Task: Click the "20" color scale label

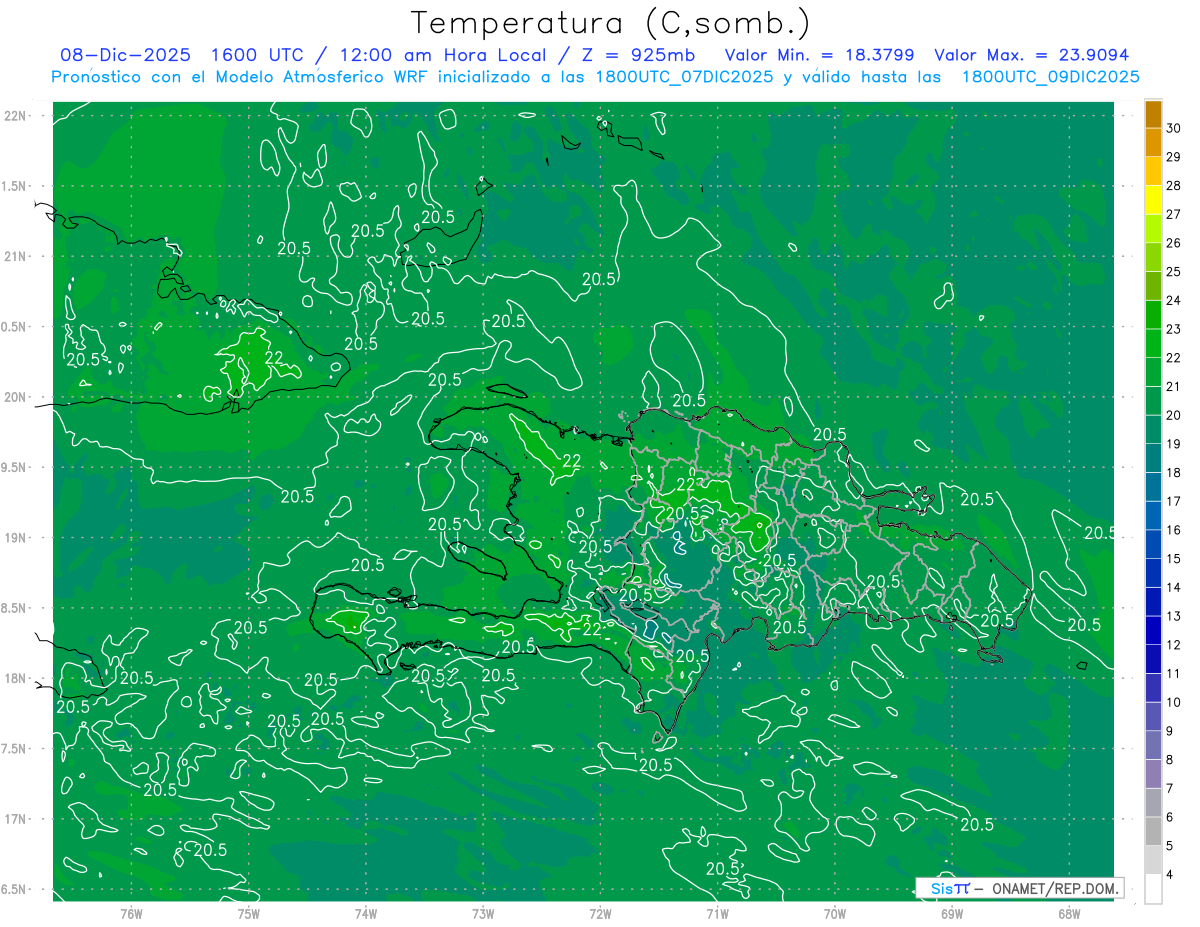Action: [x=1174, y=415]
